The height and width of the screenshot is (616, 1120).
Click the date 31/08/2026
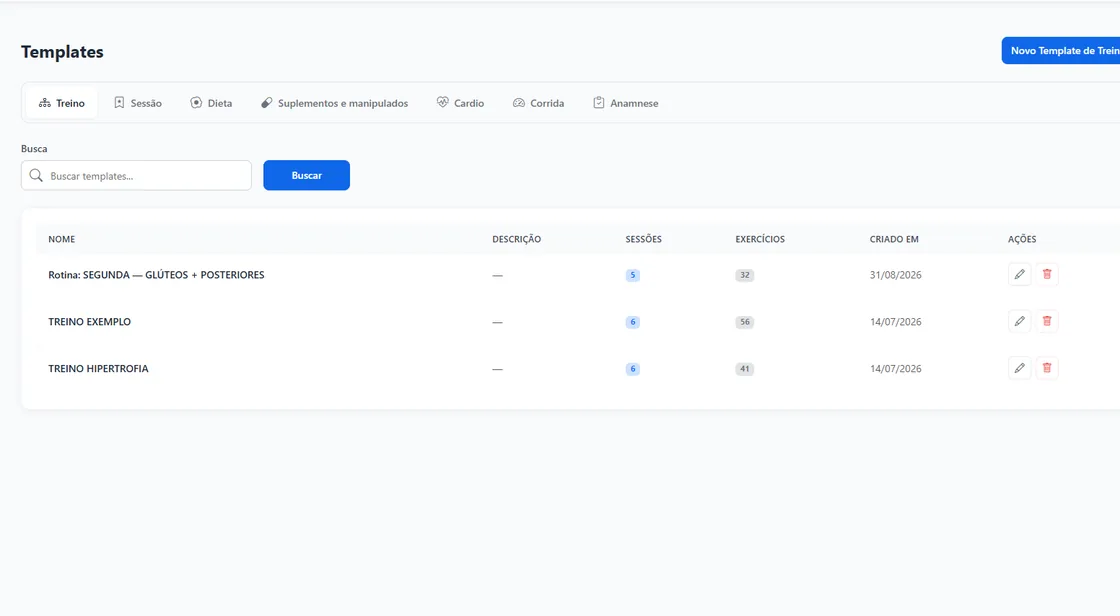(x=896, y=275)
